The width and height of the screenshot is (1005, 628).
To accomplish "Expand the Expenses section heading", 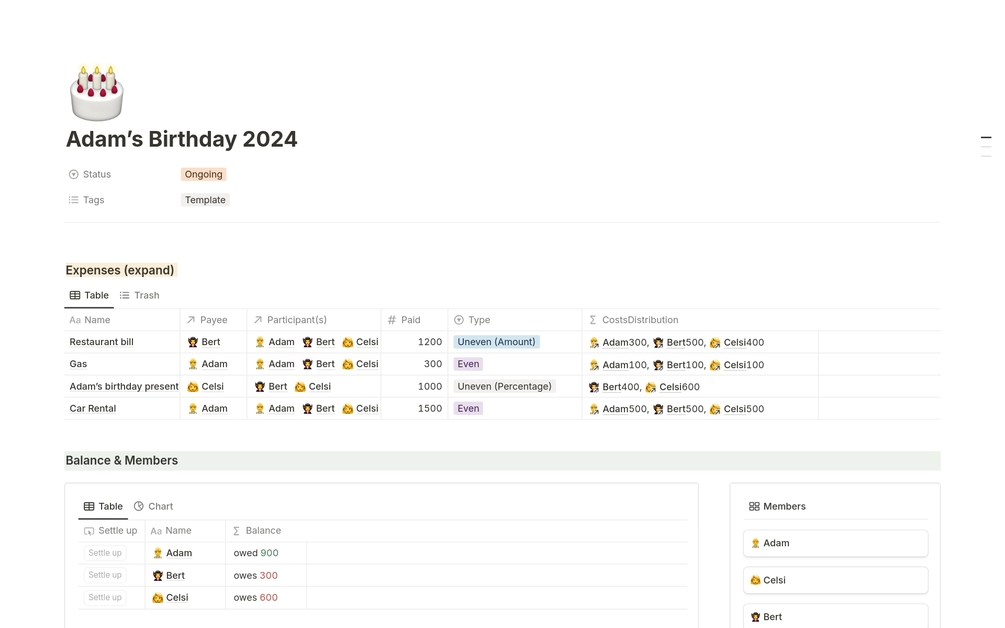I will click(120, 270).
